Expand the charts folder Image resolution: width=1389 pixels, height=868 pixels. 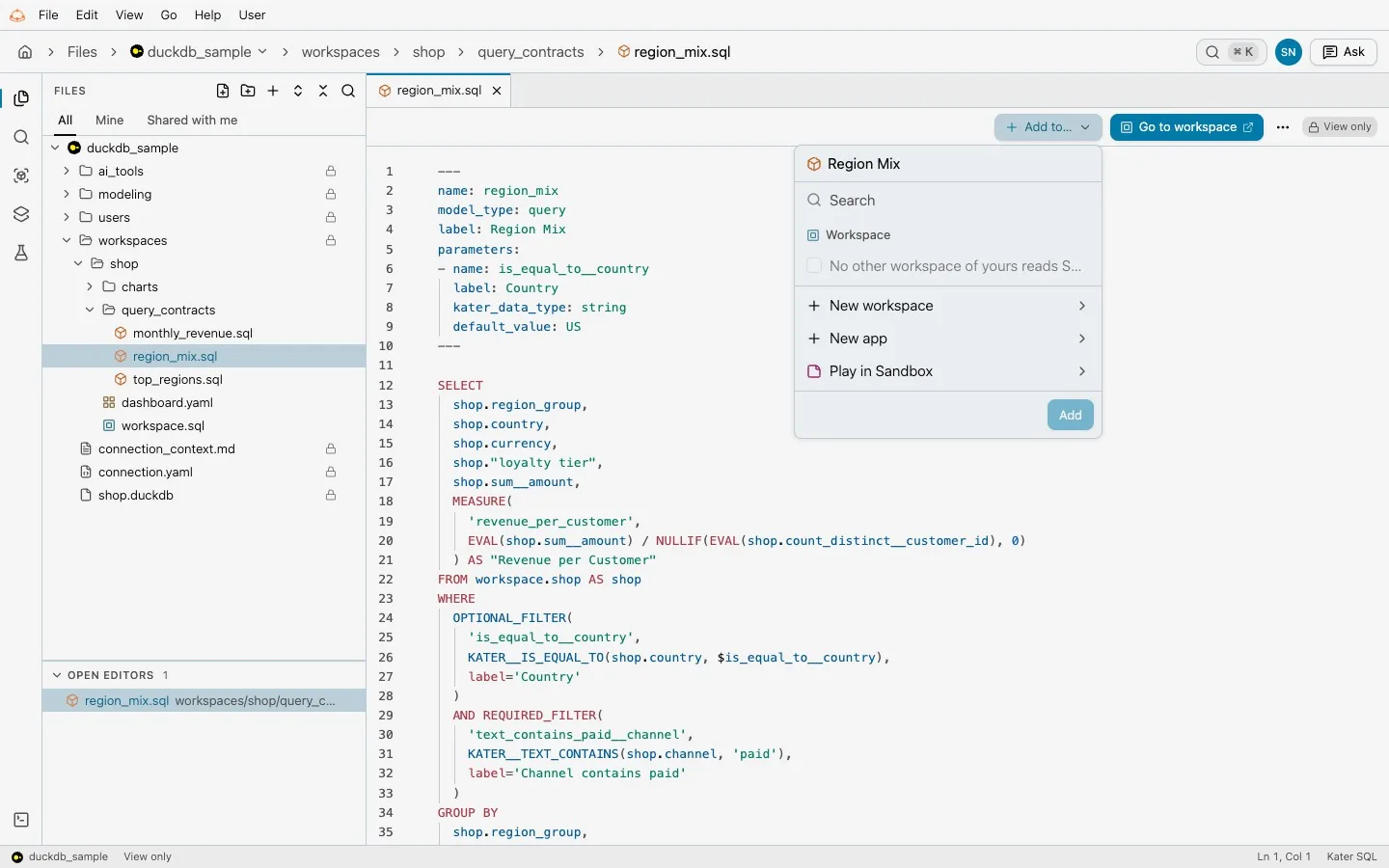click(x=90, y=286)
